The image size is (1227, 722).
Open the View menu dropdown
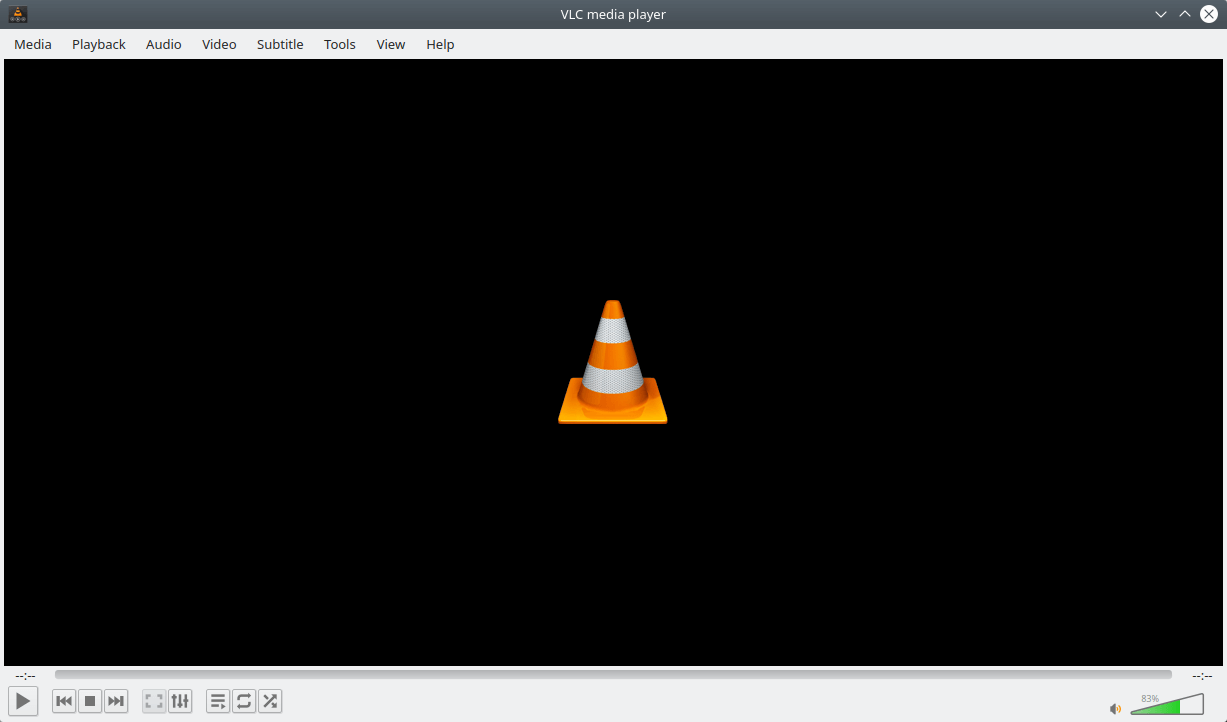tap(390, 44)
